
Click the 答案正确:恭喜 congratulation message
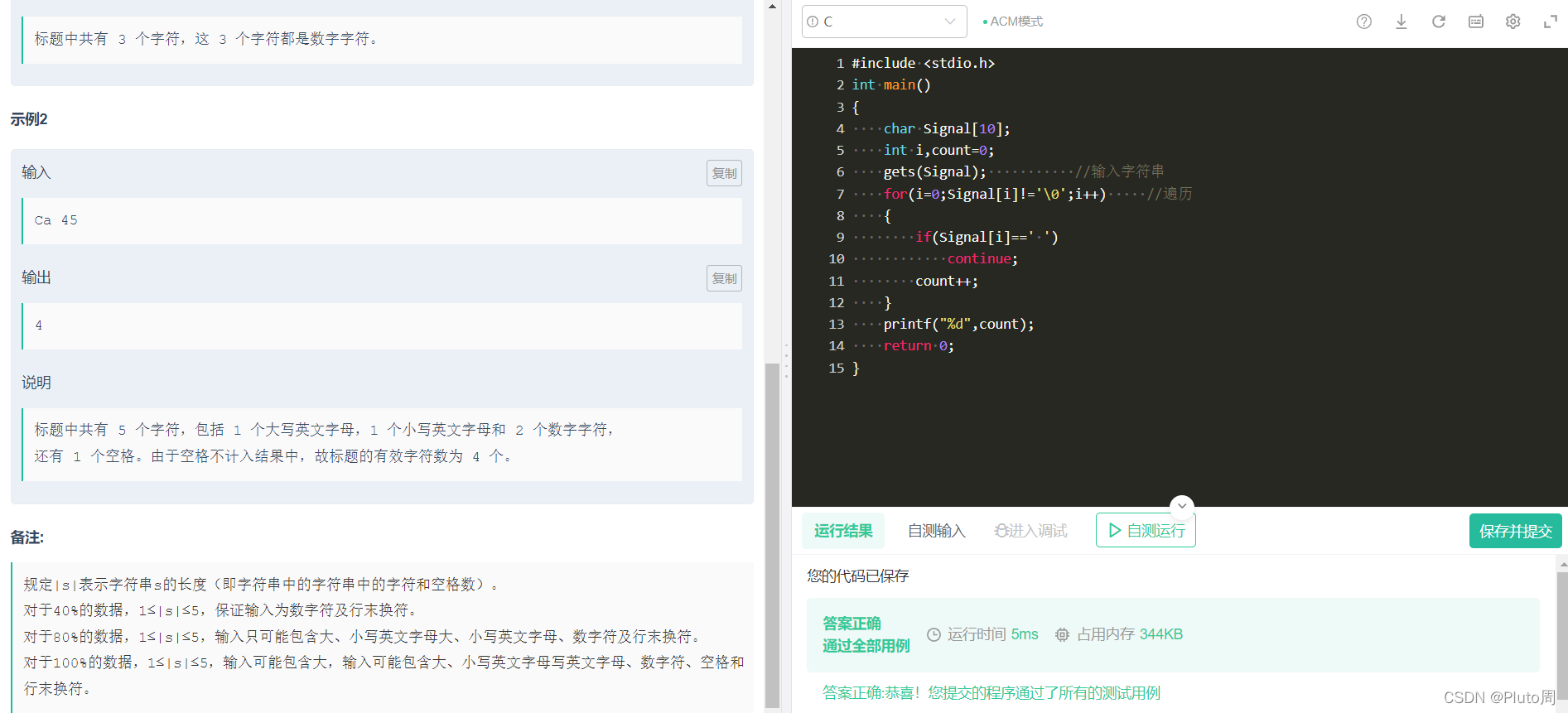[x=991, y=693]
